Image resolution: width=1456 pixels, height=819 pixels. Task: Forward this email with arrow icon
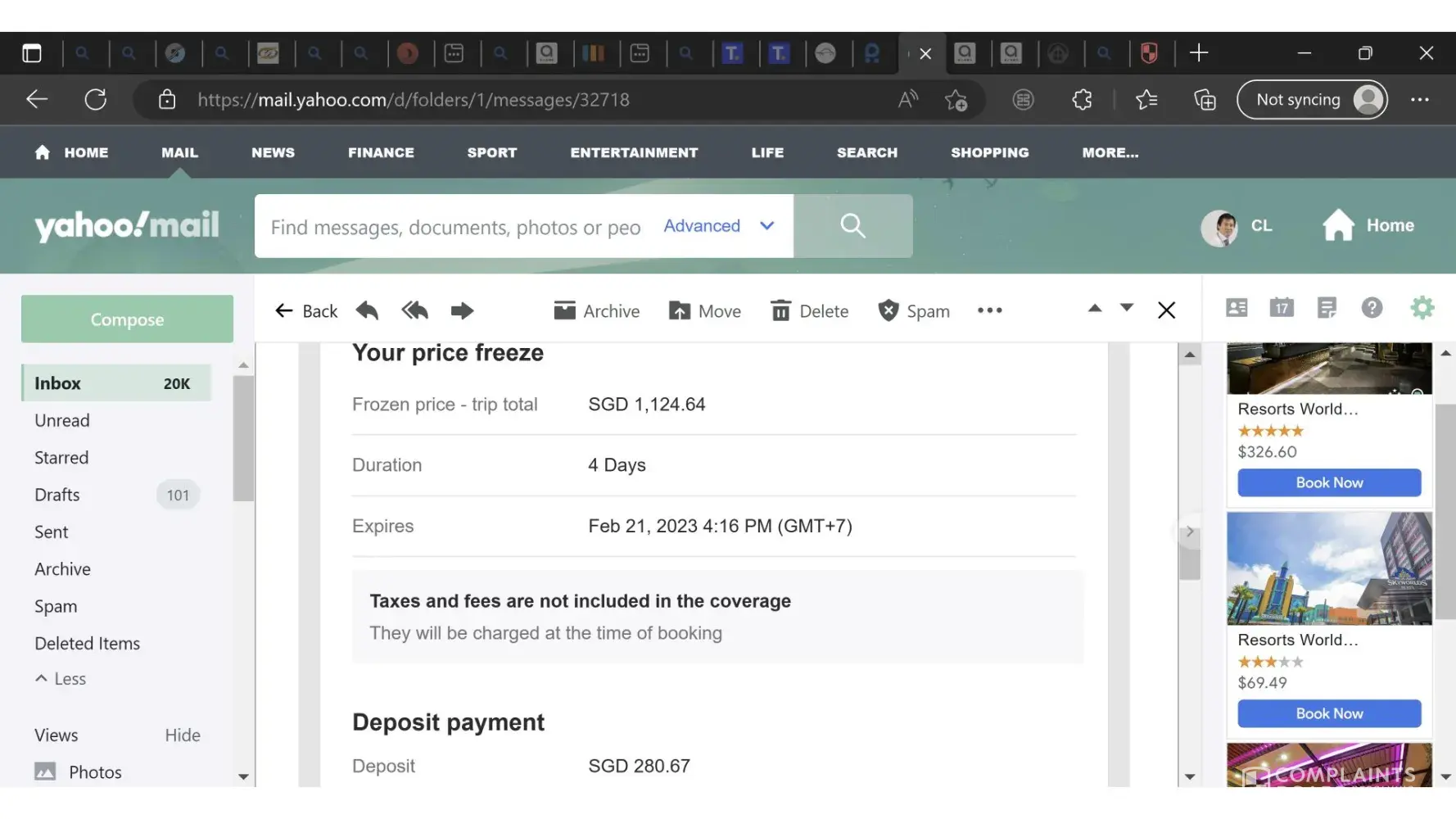(462, 310)
